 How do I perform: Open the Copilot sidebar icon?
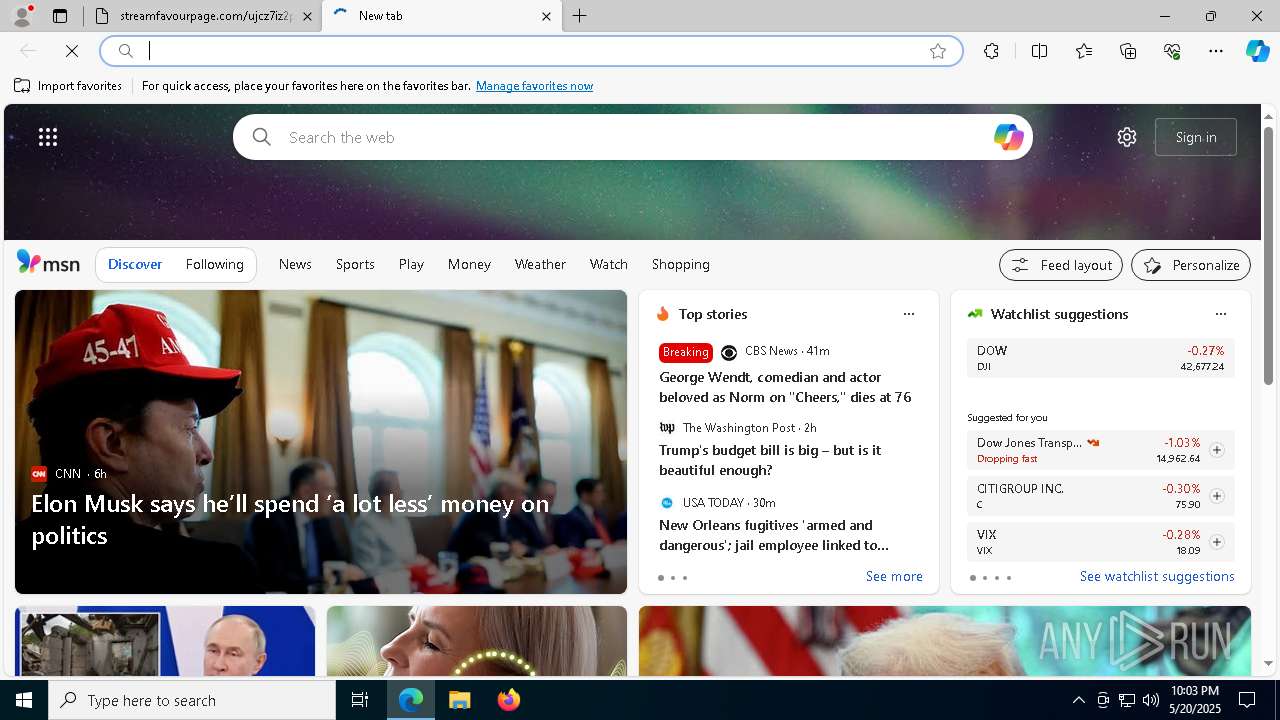(x=1257, y=51)
